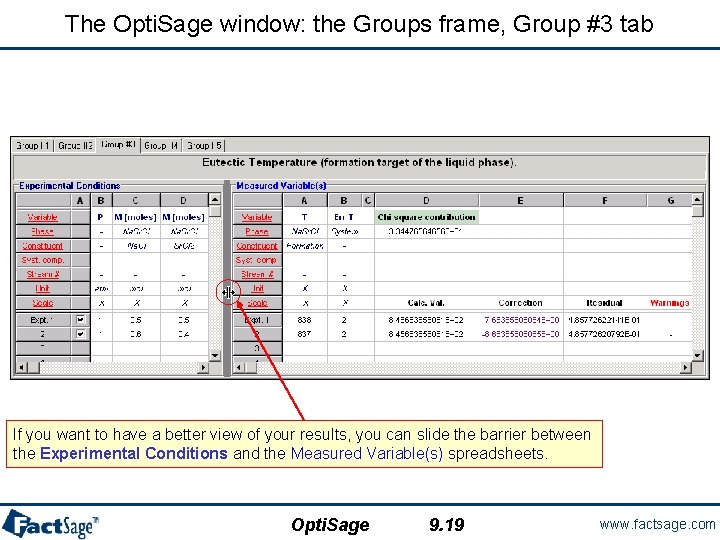This screenshot has height=540, width=720.
Task: Click the Stream # row header in Measured Variable(s)
Action: [258, 274]
